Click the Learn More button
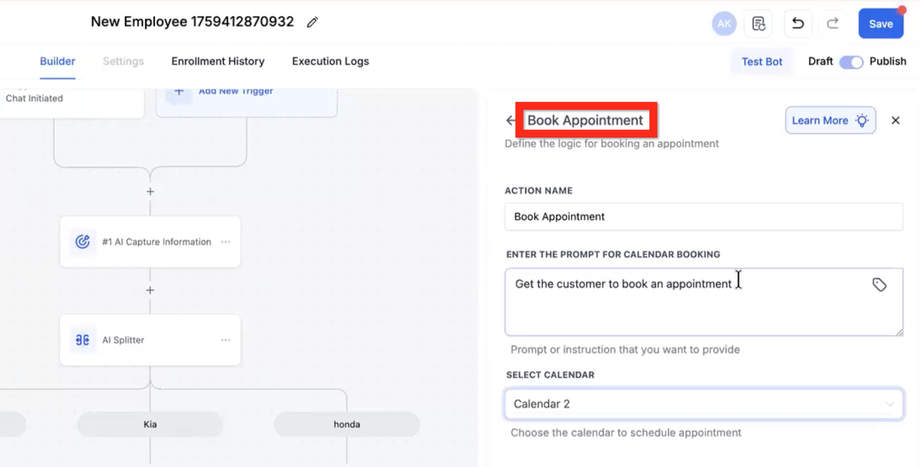Screen dimensions: 920x467 pyautogui.click(x=830, y=121)
